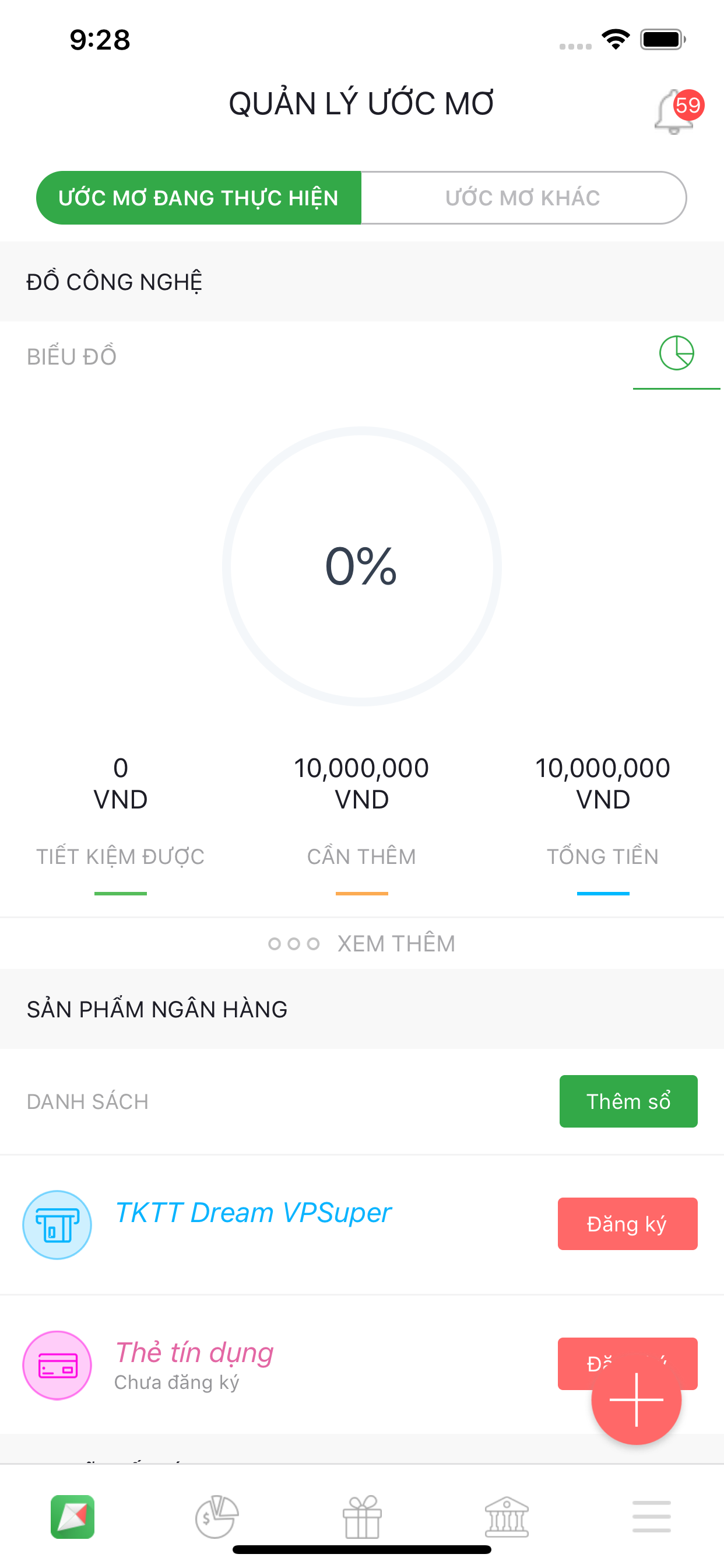Open the notifications bell with 59 badge
Screen dimensions: 724x1568
coord(677,111)
